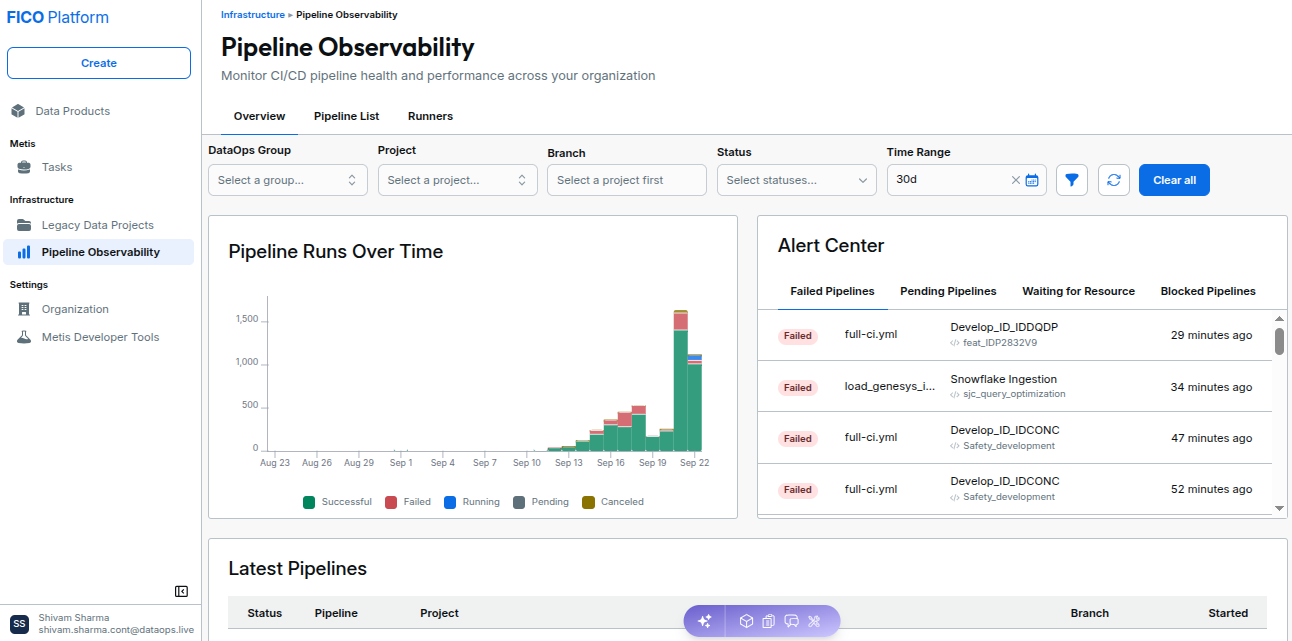1292x641 pixels.
Task: Click the Branch select field
Action: (627, 180)
